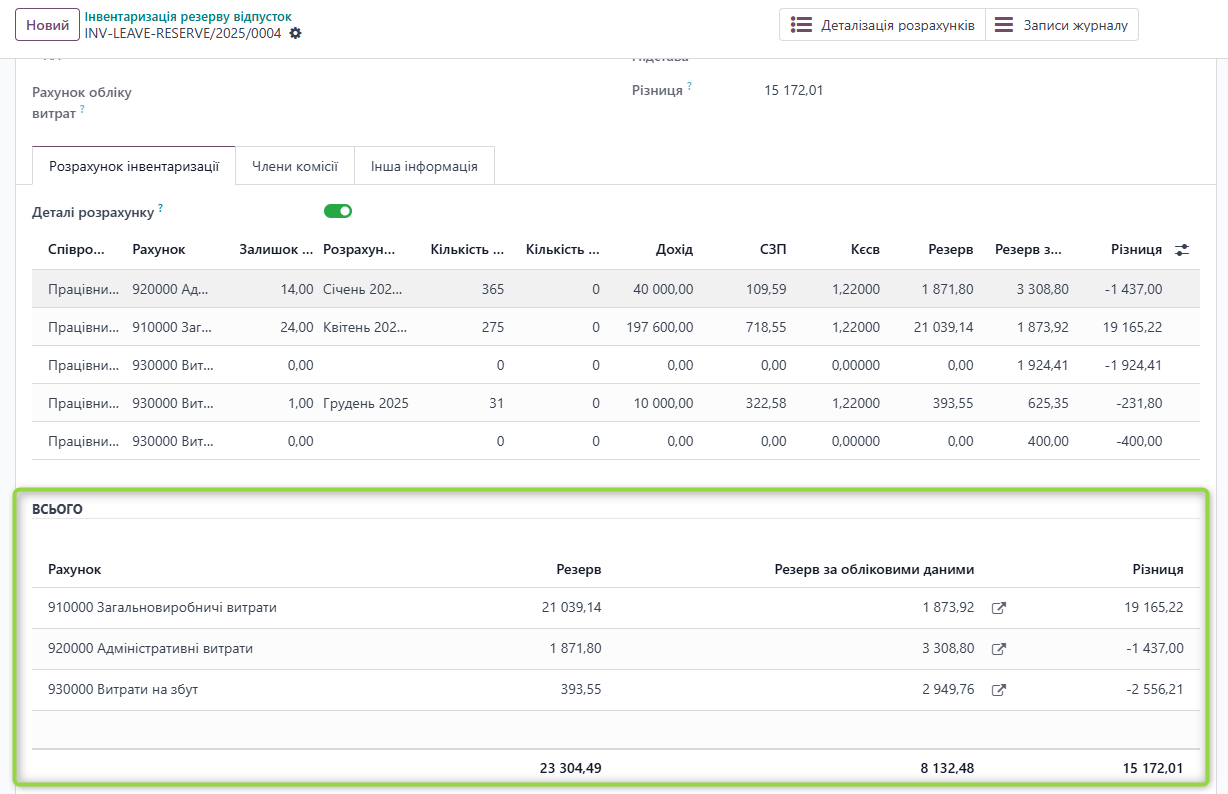Switch to the Інша інформація tab

pyautogui.click(x=424, y=166)
